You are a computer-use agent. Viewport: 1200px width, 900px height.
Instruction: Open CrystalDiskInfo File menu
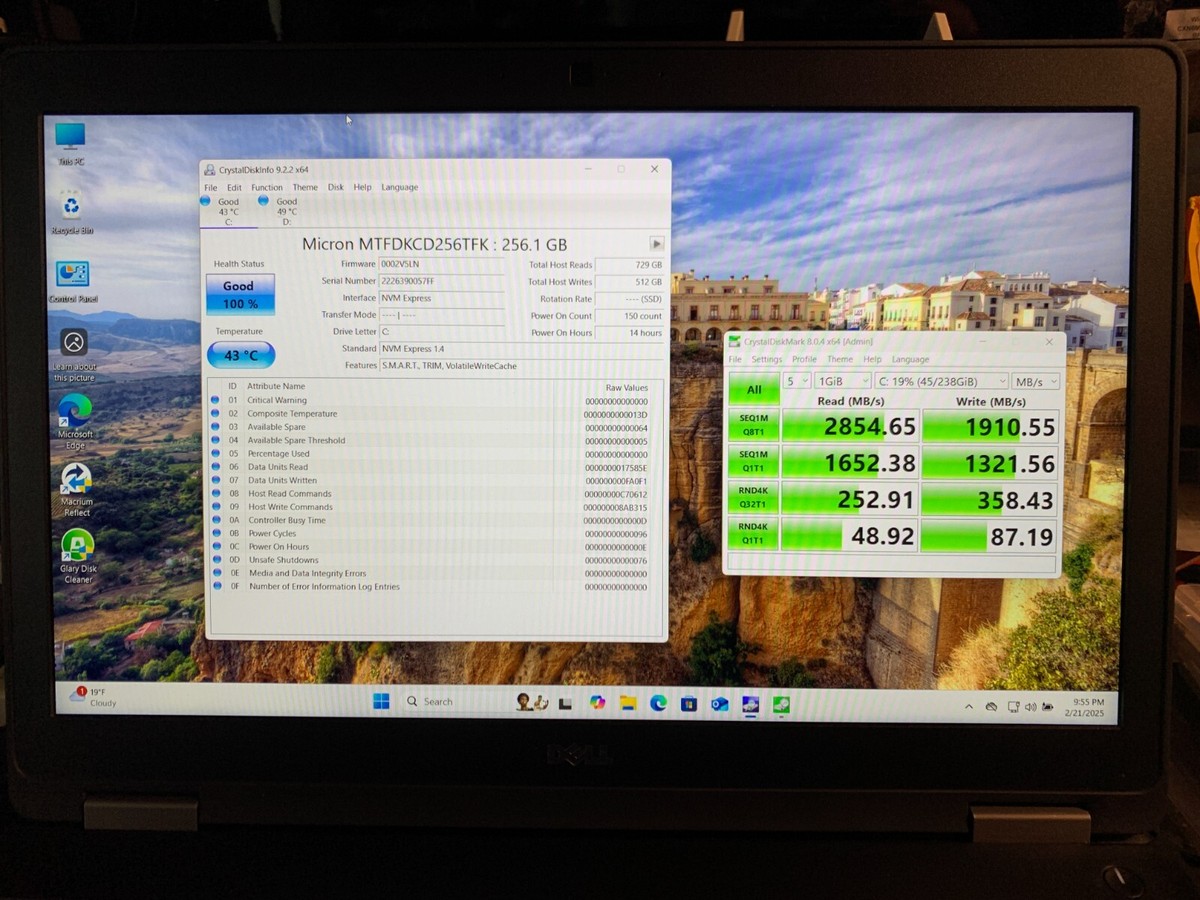(210, 187)
